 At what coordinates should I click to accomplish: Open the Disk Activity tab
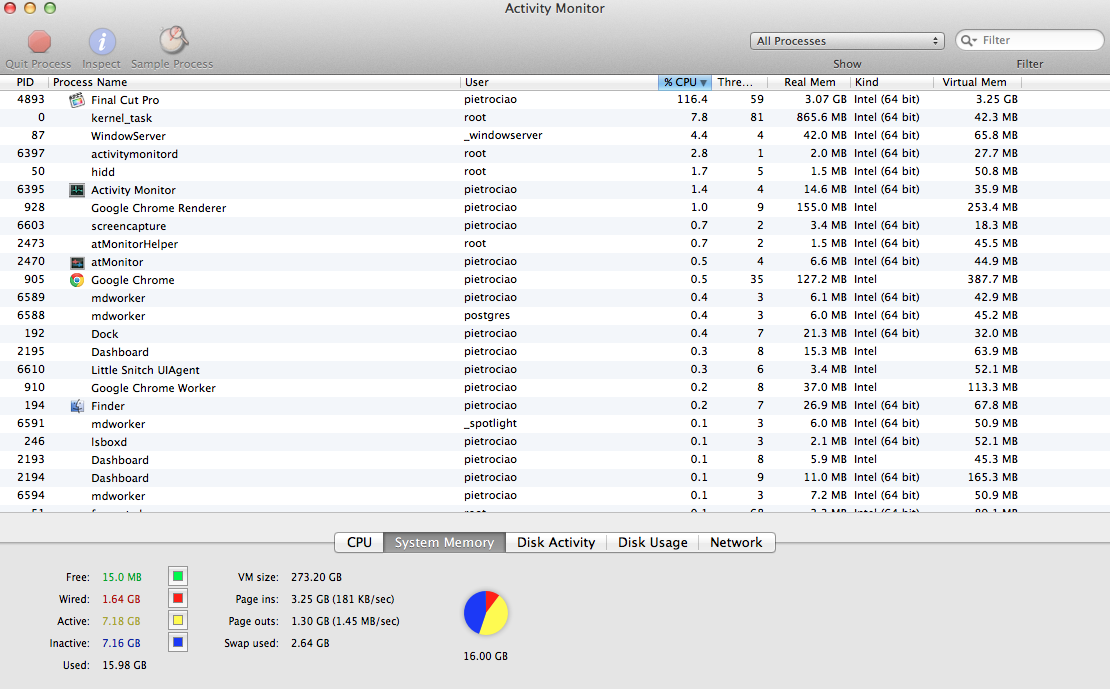pos(556,542)
